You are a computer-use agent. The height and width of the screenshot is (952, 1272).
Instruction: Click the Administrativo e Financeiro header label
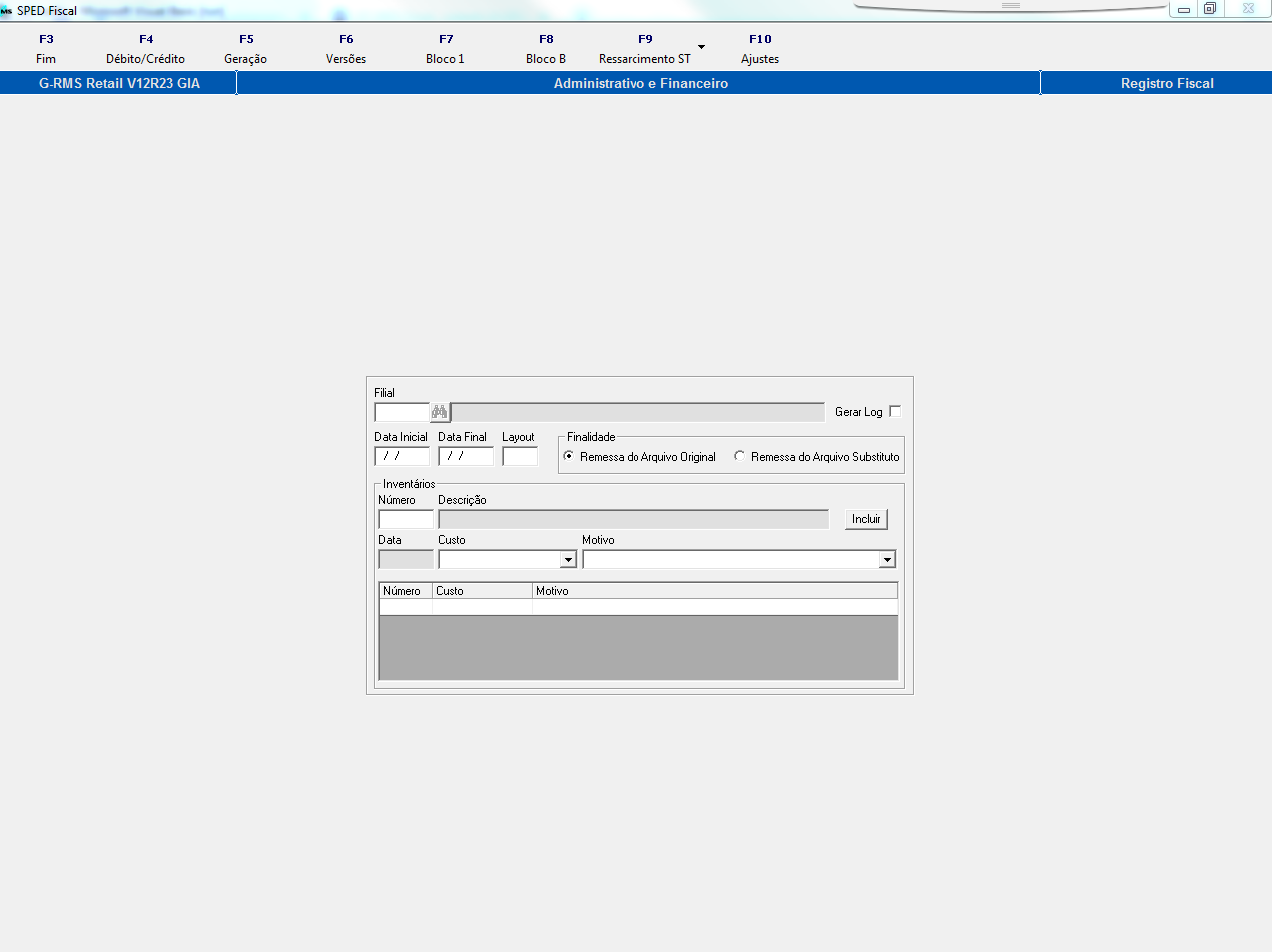[640, 83]
